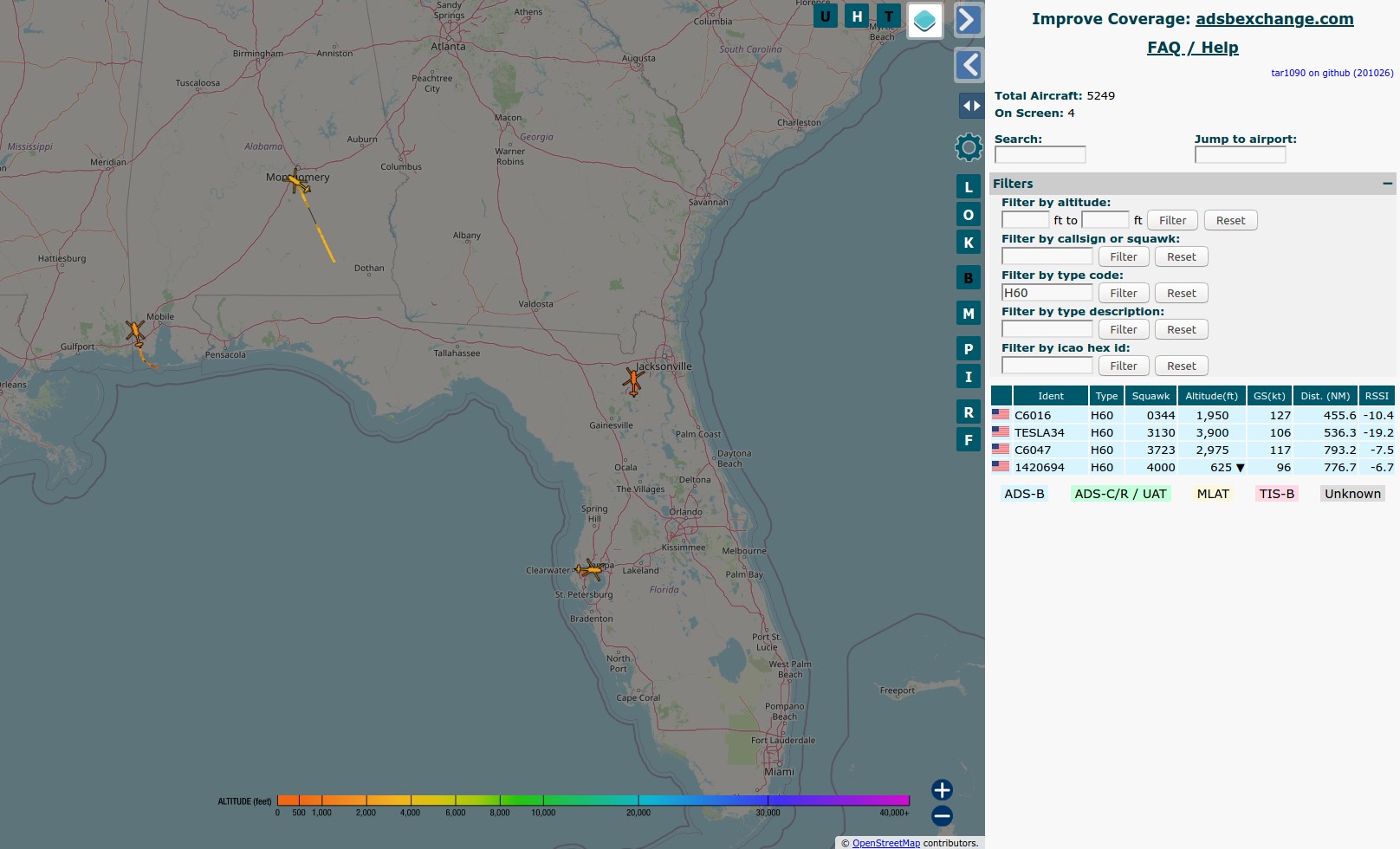
Task: Focus the Jump to airport field
Action: [x=1240, y=155]
